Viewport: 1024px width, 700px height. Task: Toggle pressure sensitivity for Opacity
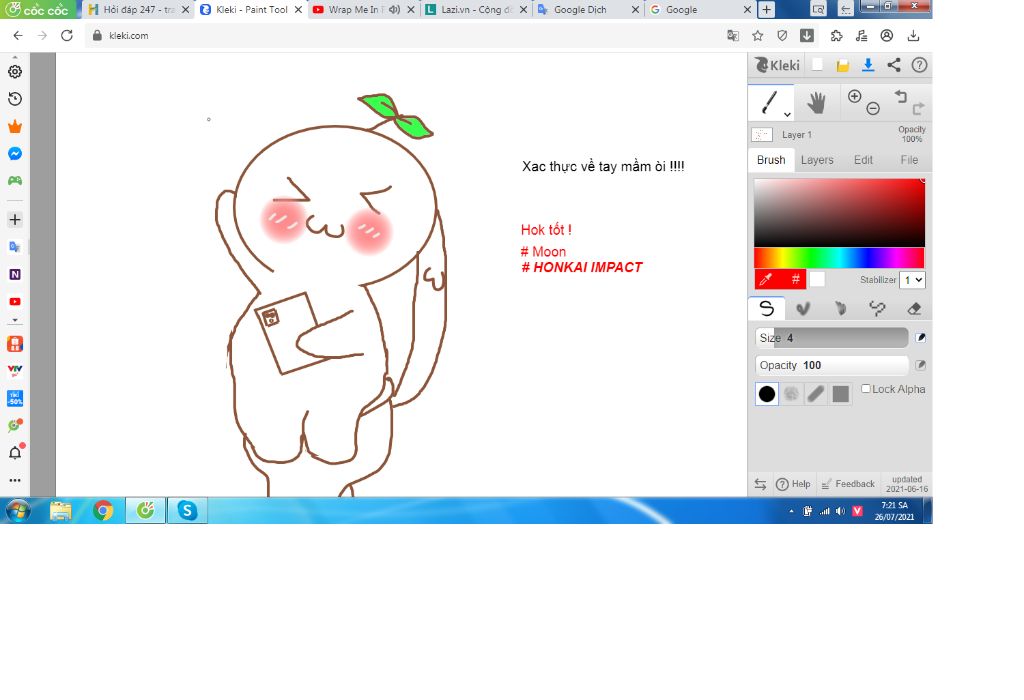(x=920, y=365)
